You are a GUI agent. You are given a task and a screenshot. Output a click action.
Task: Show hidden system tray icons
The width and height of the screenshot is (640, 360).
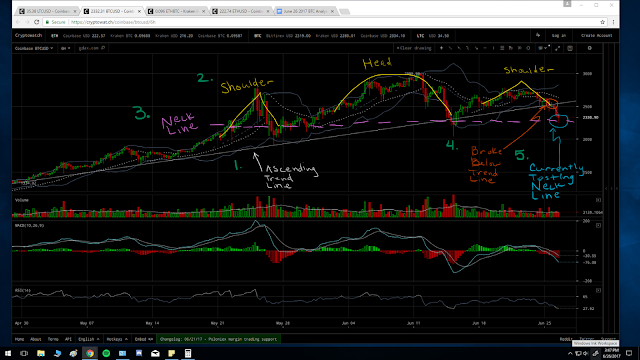pos(570,353)
